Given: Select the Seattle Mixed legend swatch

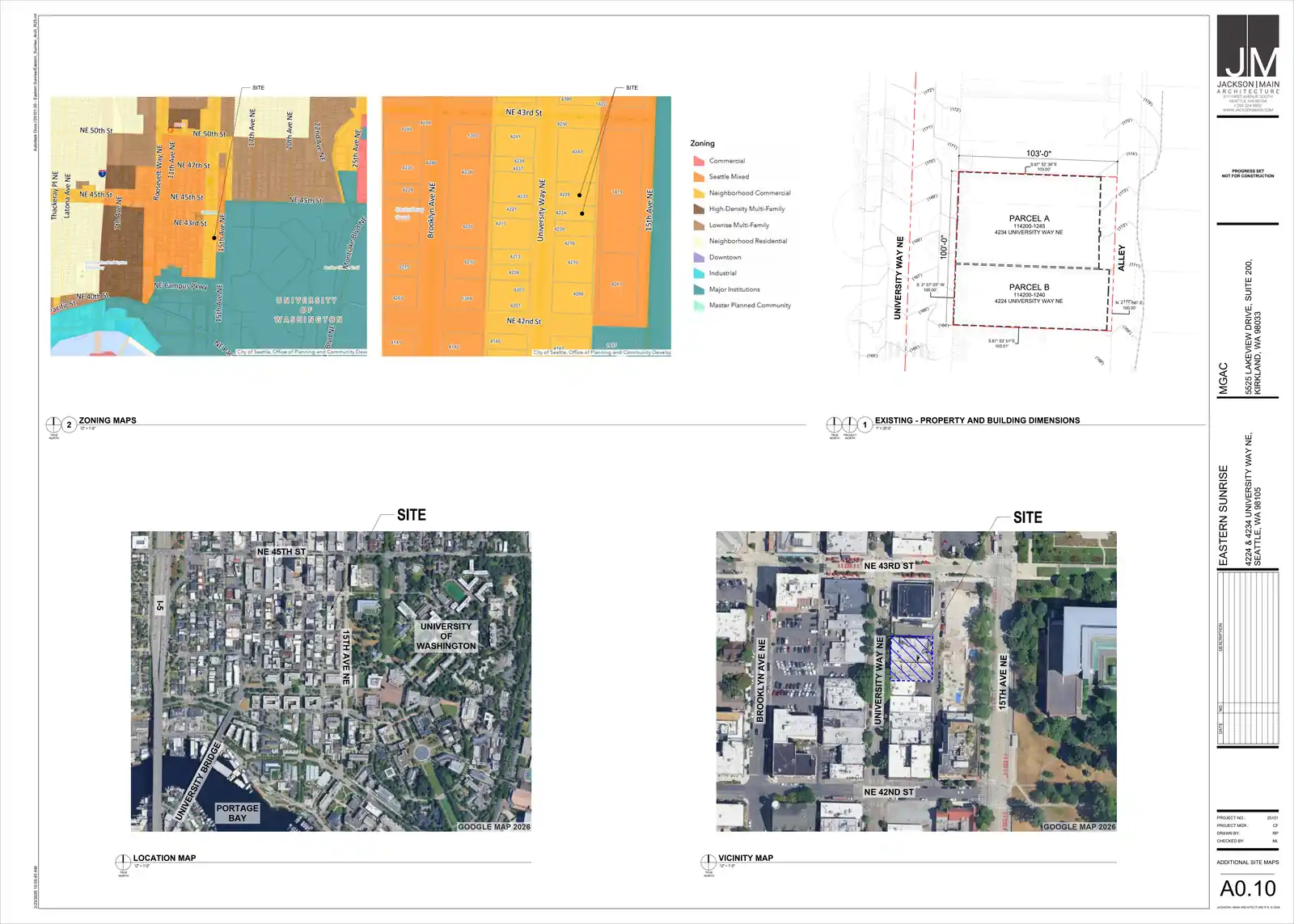Looking at the screenshot, I should click(699, 176).
